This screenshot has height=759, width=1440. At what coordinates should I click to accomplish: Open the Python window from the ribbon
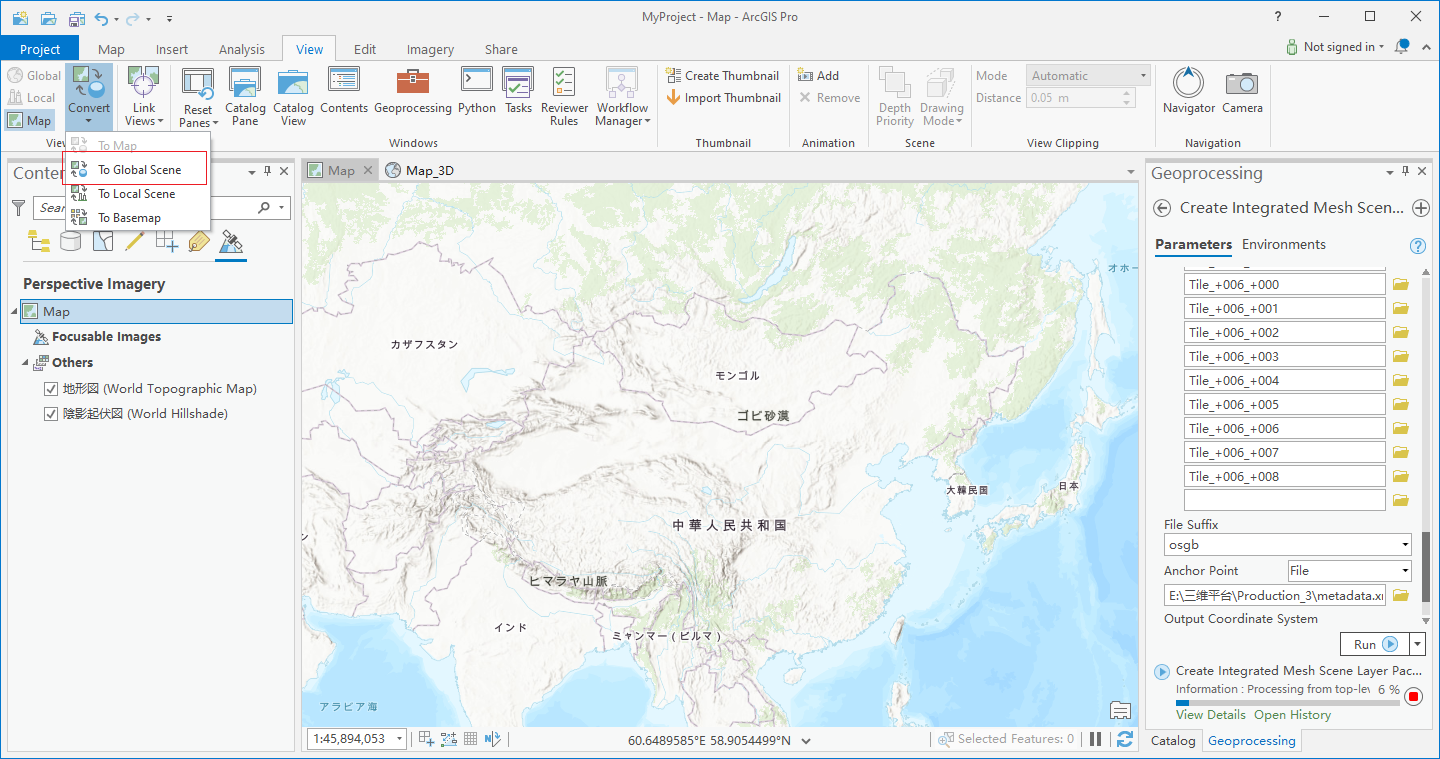pos(476,95)
